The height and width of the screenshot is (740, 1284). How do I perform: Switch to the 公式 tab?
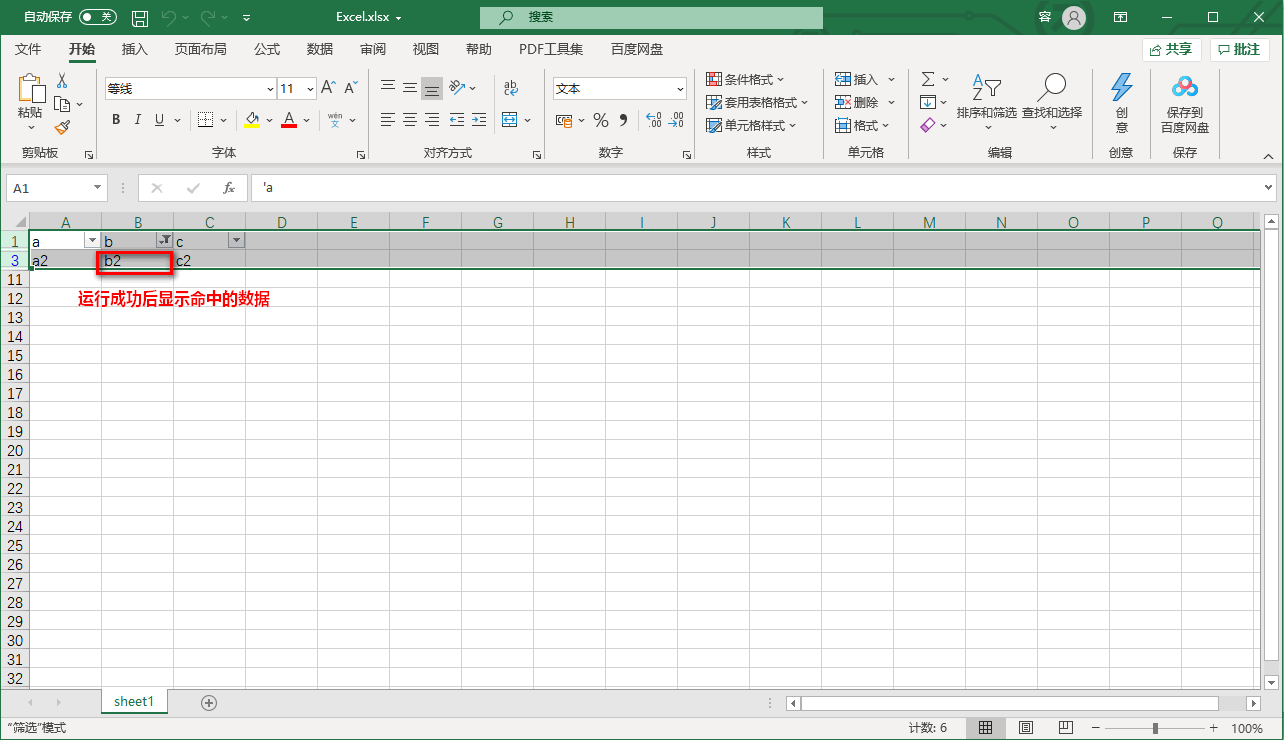click(x=267, y=49)
